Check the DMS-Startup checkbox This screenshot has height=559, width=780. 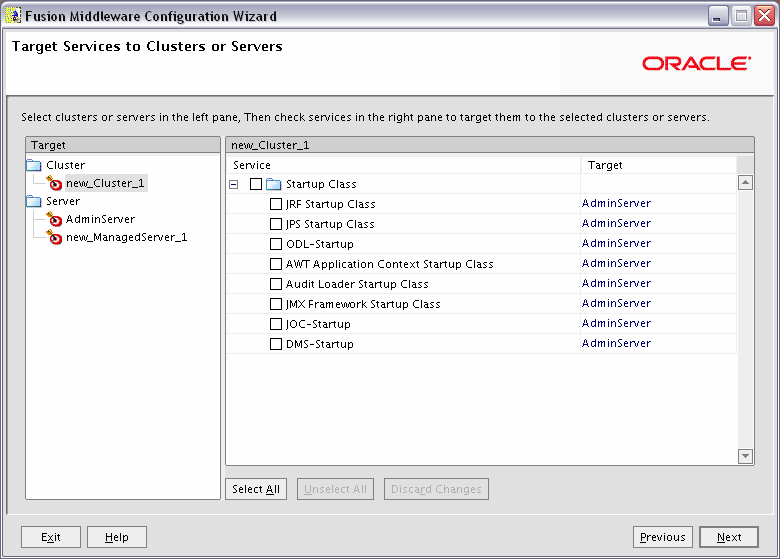[x=276, y=344]
